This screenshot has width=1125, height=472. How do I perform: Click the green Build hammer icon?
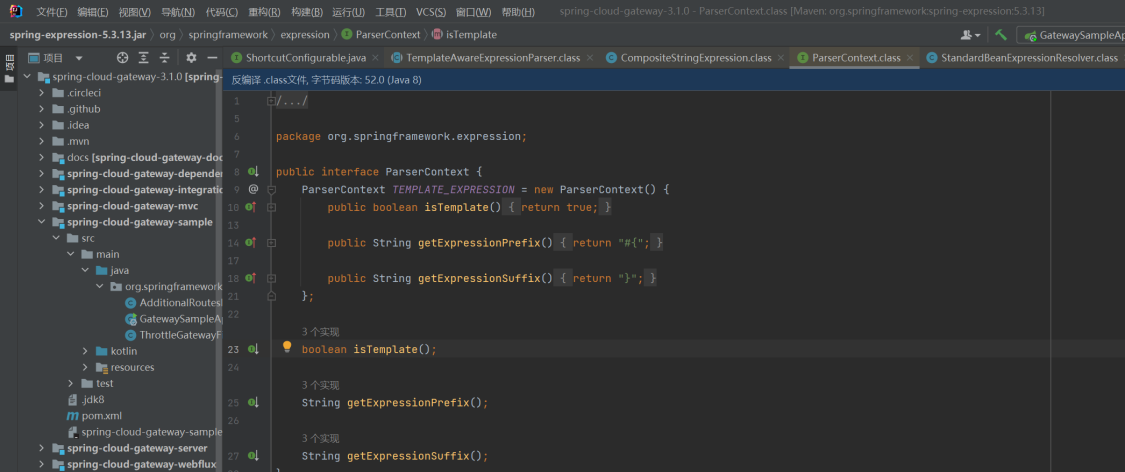(x=1000, y=34)
